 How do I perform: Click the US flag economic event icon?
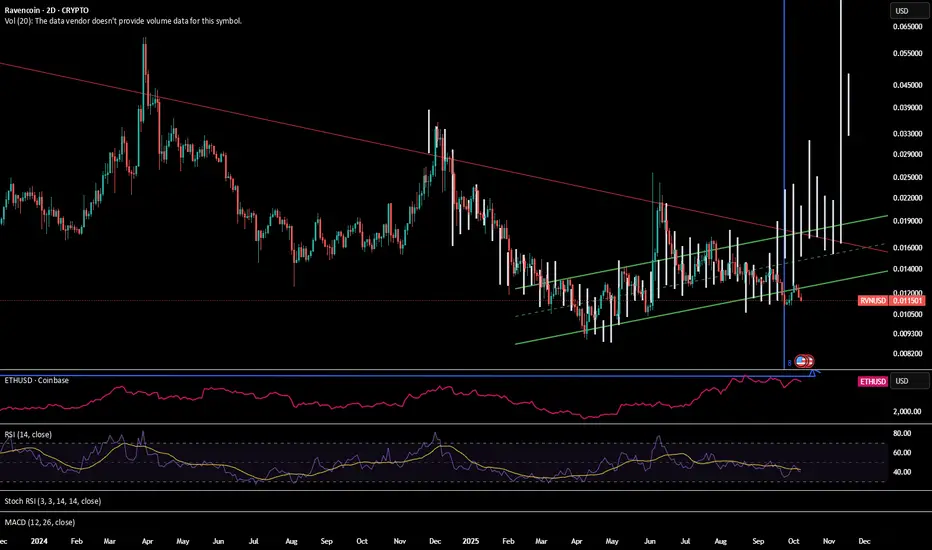pos(802,360)
